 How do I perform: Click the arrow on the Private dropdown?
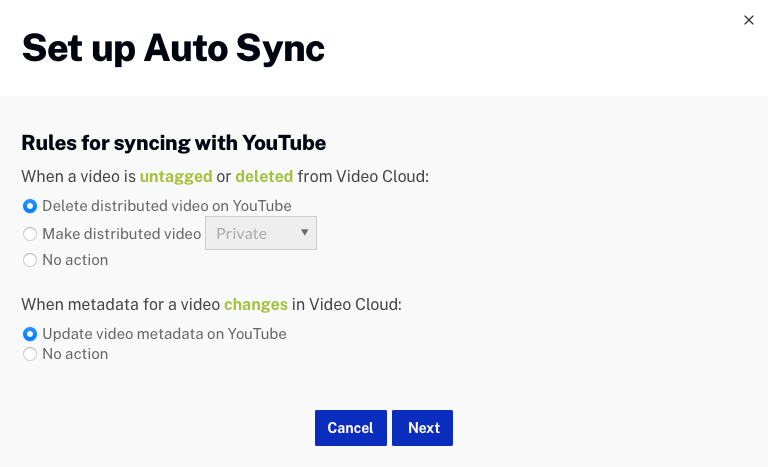(x=304, y=234)
